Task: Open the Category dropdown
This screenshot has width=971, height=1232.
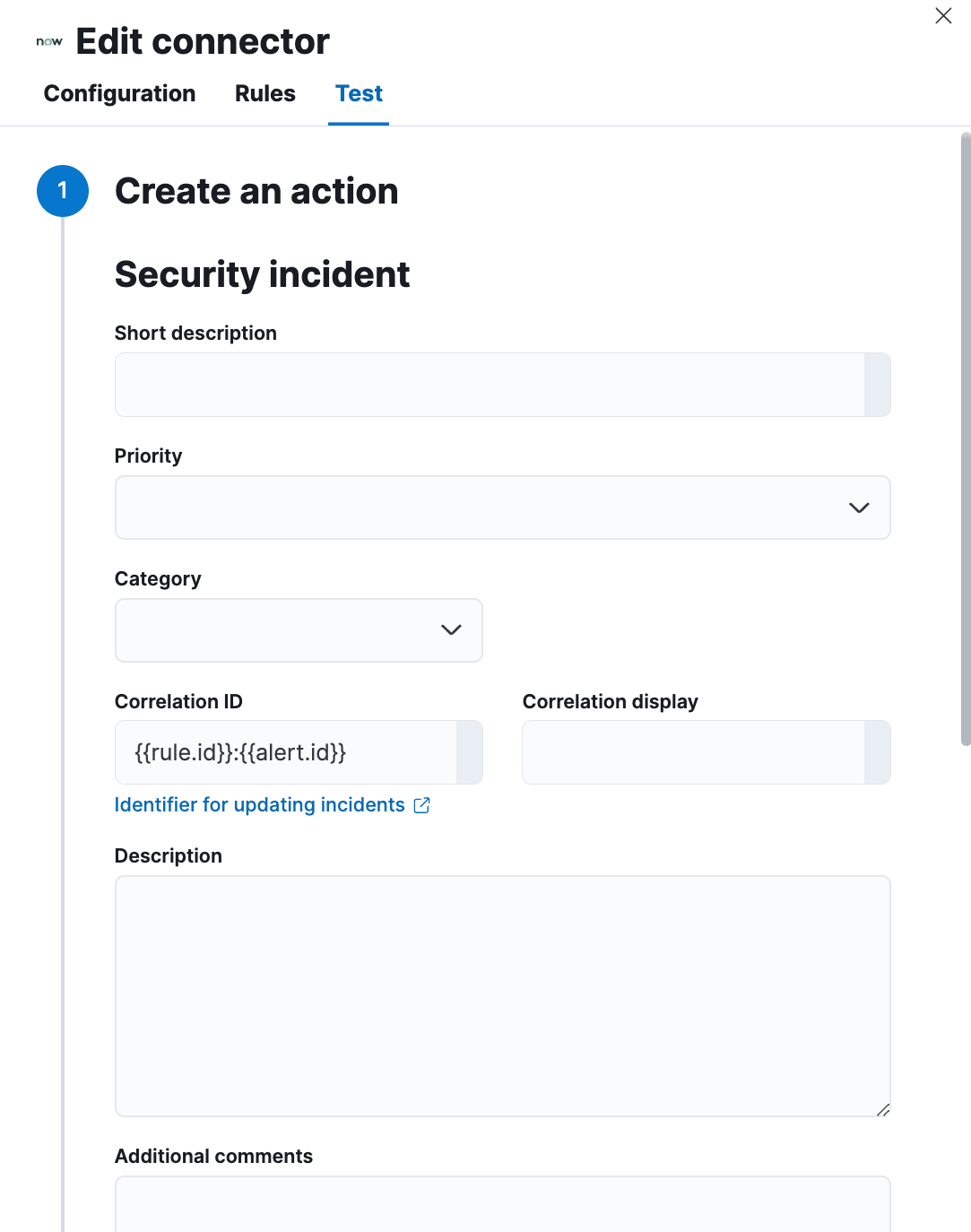Action: click(299, 630)
